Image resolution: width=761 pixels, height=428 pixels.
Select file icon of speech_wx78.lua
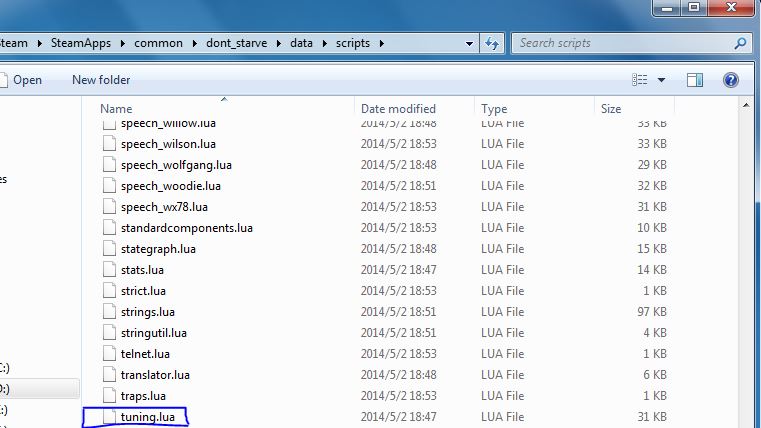click(x=109, y=207)
